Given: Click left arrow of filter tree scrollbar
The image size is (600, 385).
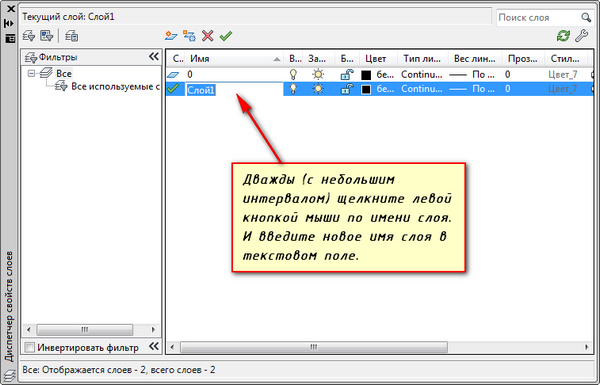Looking at the screenshot, I should (x=28, y=330).
